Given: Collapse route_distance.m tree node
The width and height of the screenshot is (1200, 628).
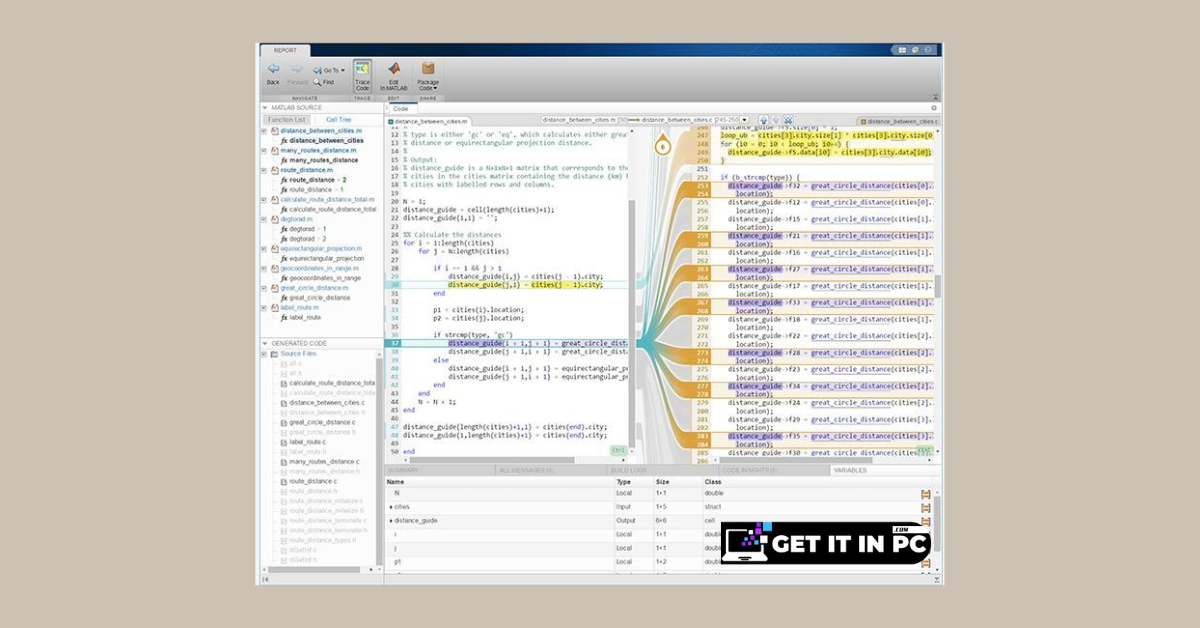Looking at the screenshot, I should [265, 170].
